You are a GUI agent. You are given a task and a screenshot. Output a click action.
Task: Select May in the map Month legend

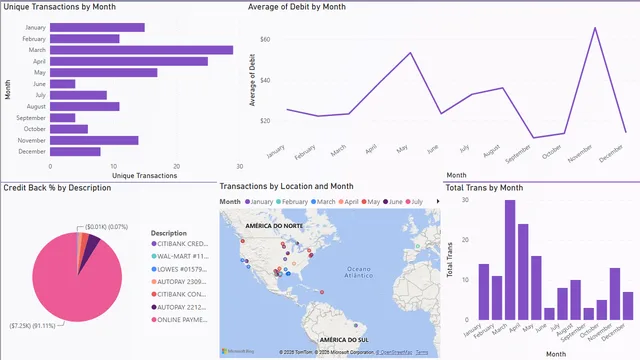coord(371,202)
